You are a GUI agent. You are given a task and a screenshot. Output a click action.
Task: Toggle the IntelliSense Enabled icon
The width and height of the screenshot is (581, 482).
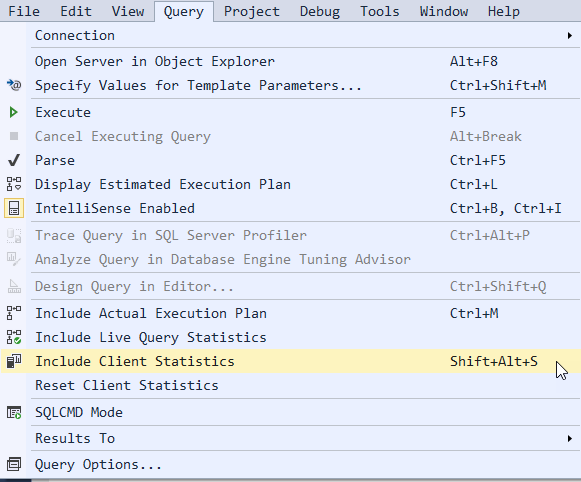click(x=14, y=208)
